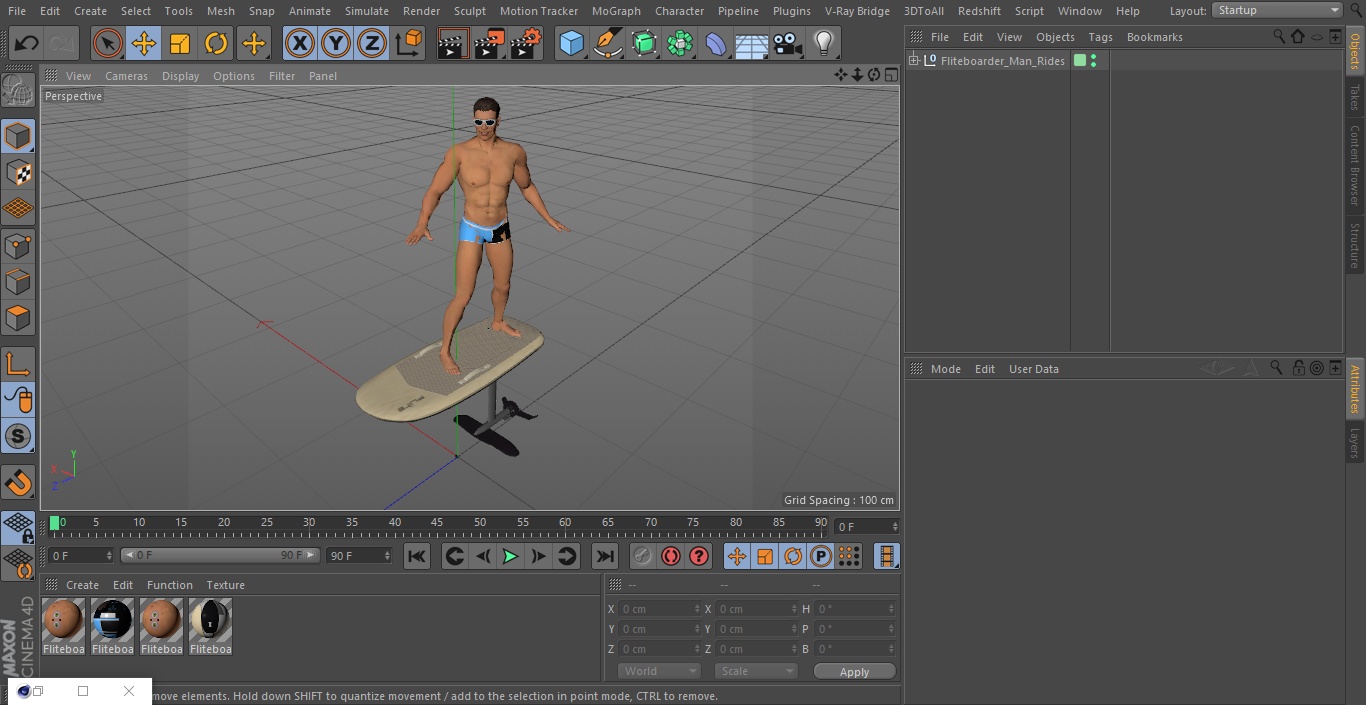Toggle X axis lock
Viewport: 1366px width, 705px height.
pos(300,43)
